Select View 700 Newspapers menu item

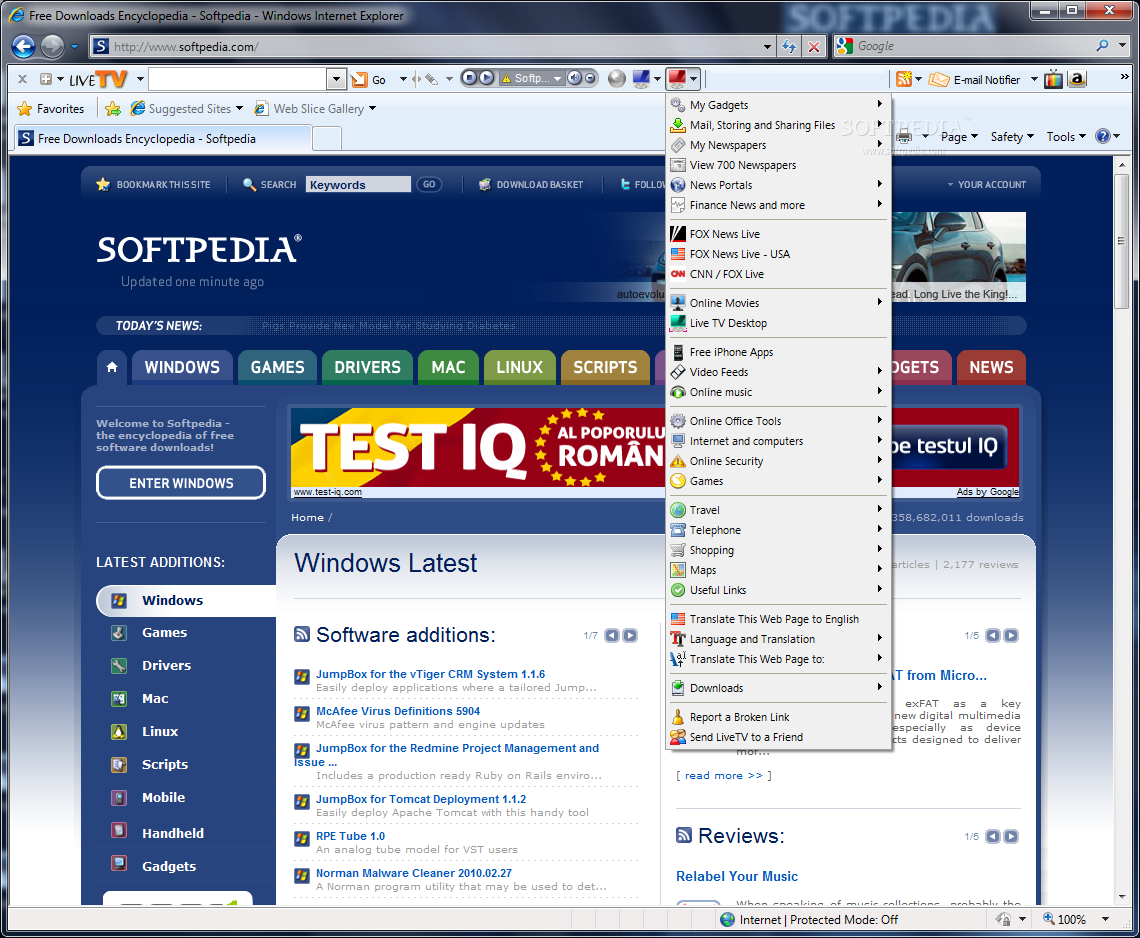tap(777, 165)
